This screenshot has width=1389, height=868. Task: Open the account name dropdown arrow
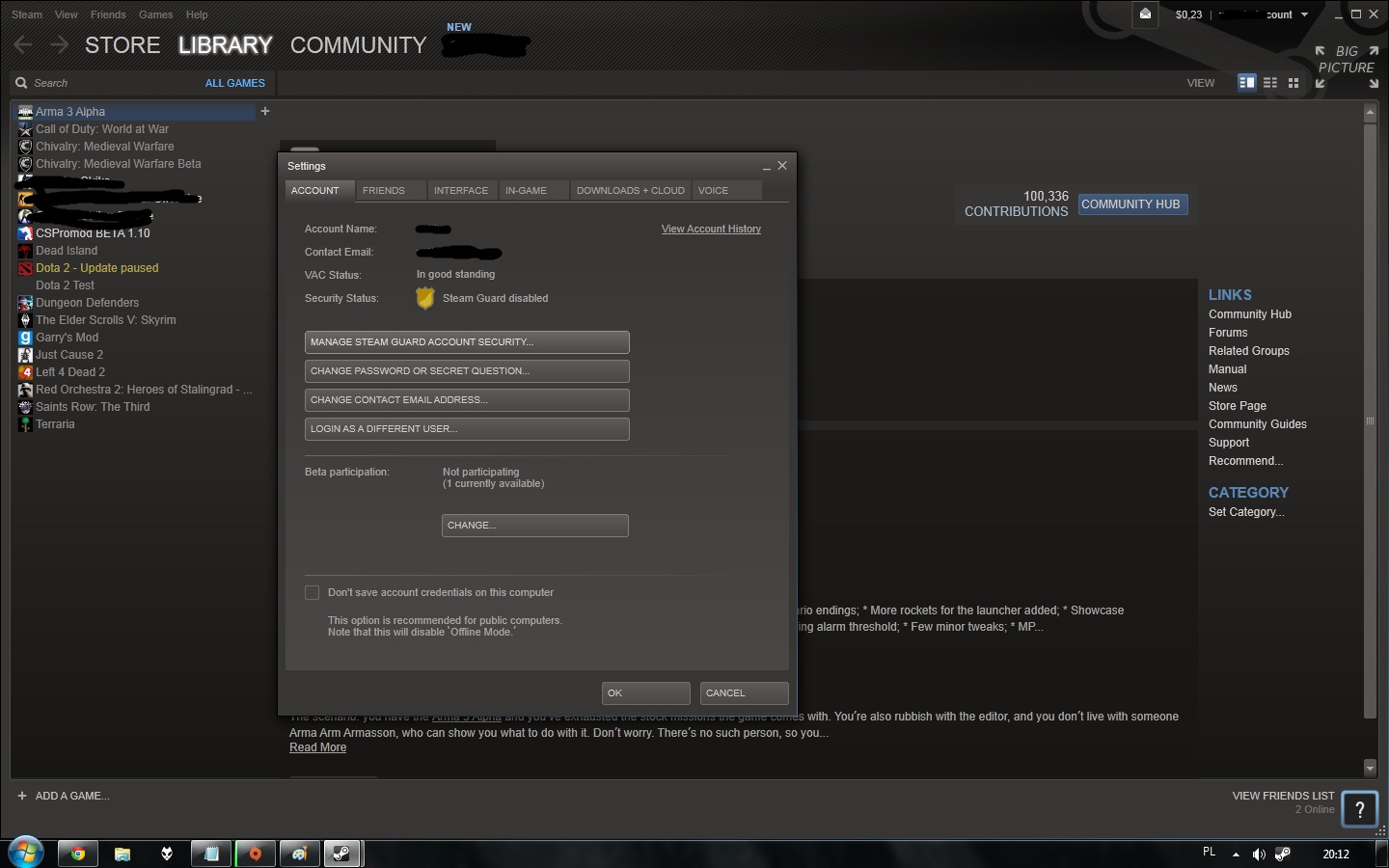[1304, 14]
